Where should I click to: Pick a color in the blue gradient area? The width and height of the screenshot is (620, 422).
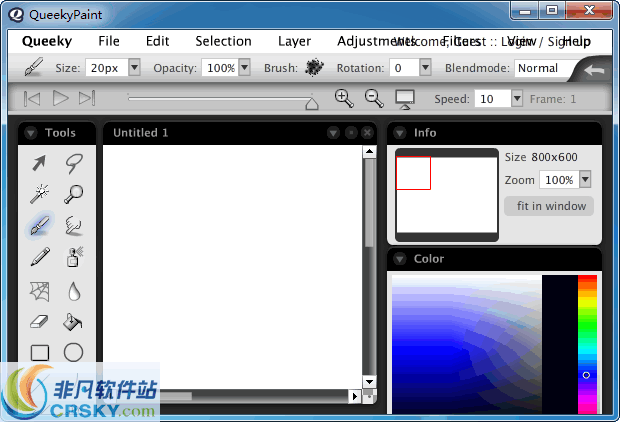467,344
